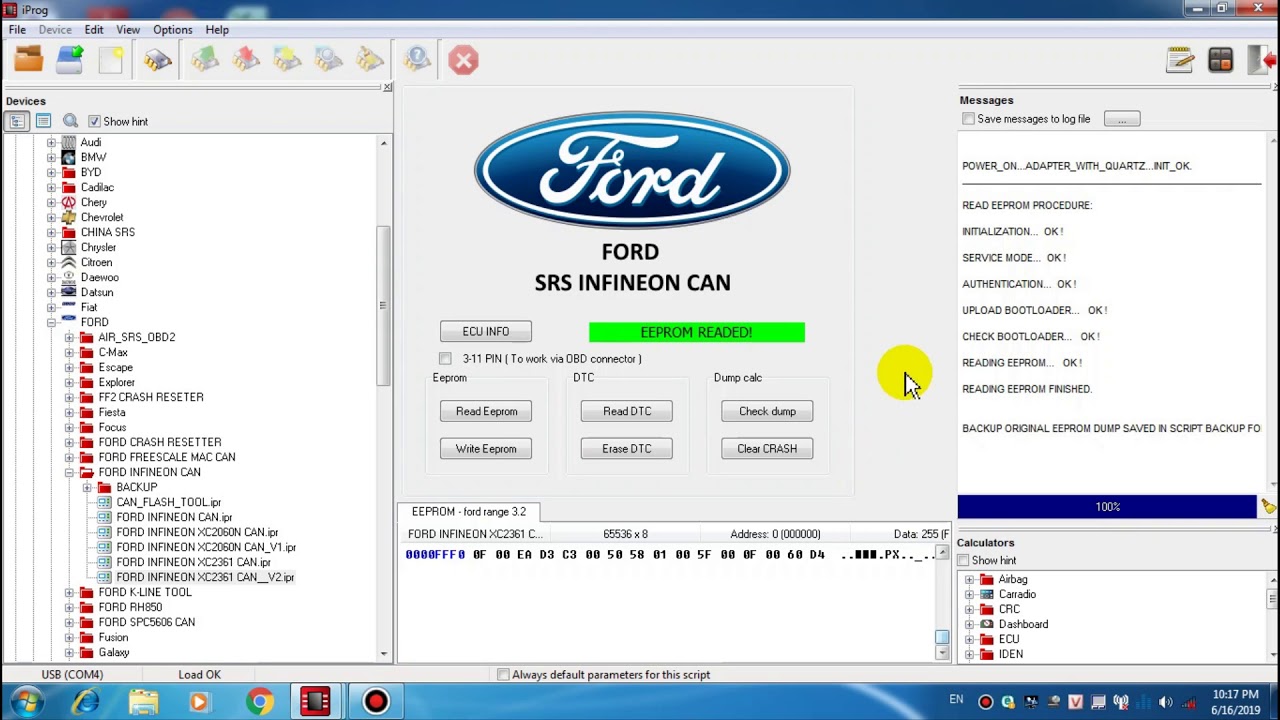Expand the Audi tree node
Viewport: 1280px width, 720px height.
click(x=51, y=142)
